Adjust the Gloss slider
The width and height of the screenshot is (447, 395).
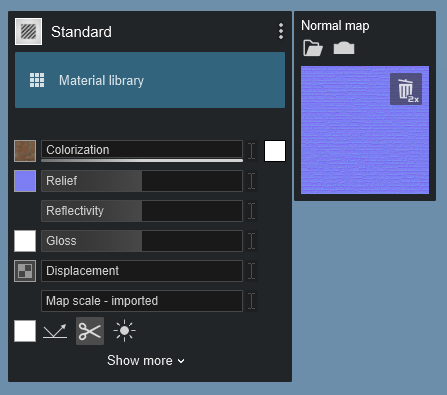pos(142,241)
